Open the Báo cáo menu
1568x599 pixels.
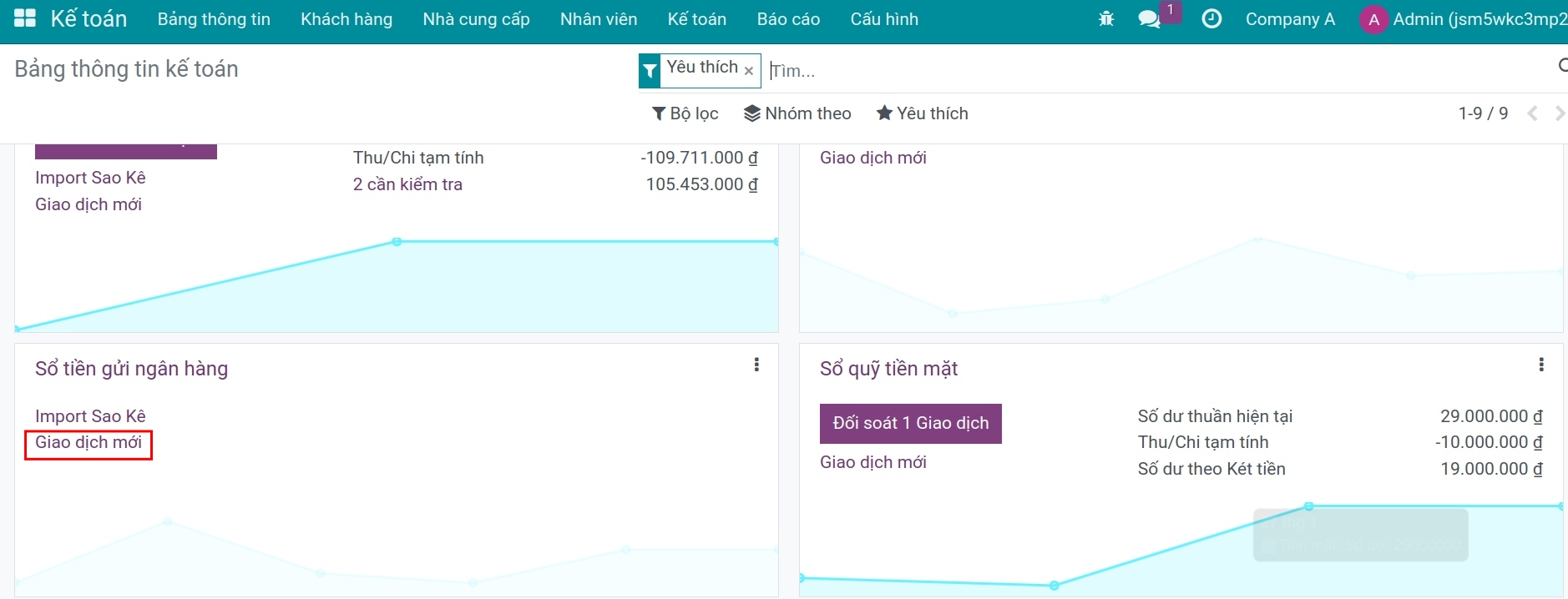pyautogui.click(x=788, y=19)
